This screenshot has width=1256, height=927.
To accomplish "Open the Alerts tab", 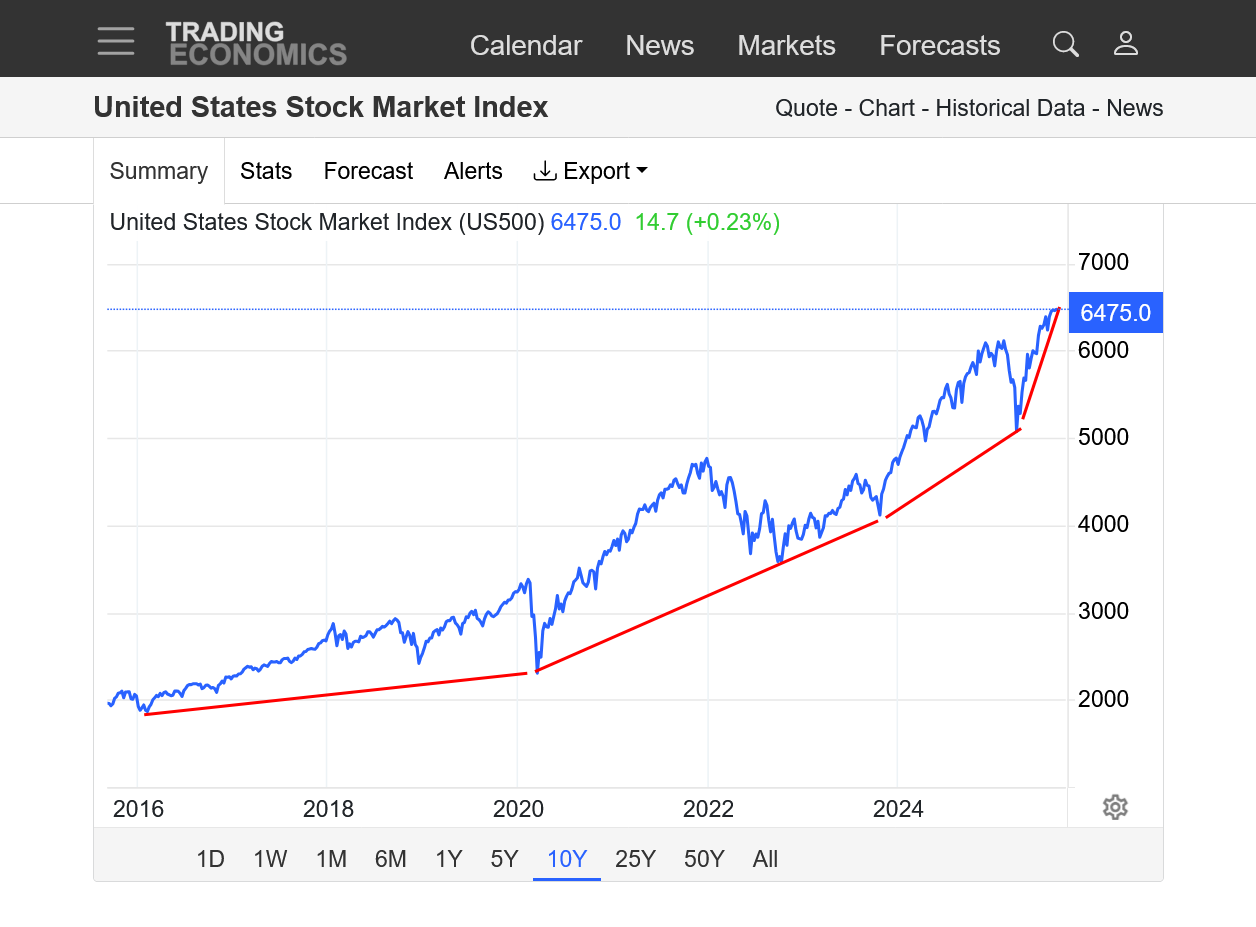I will (473, 171).
